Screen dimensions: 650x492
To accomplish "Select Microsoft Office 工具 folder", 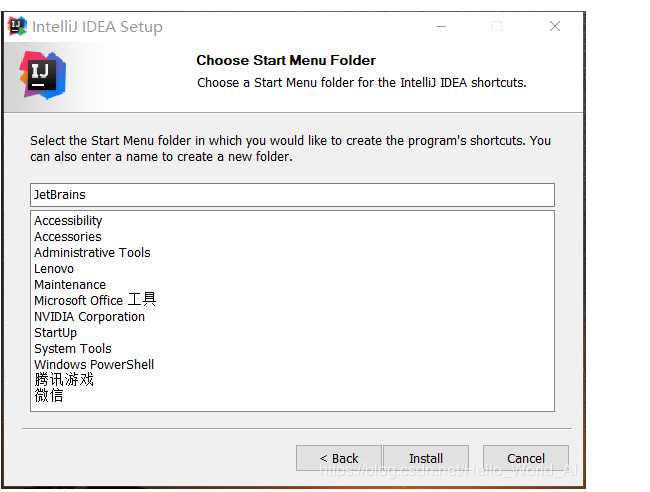I will [x=95, y=300].
